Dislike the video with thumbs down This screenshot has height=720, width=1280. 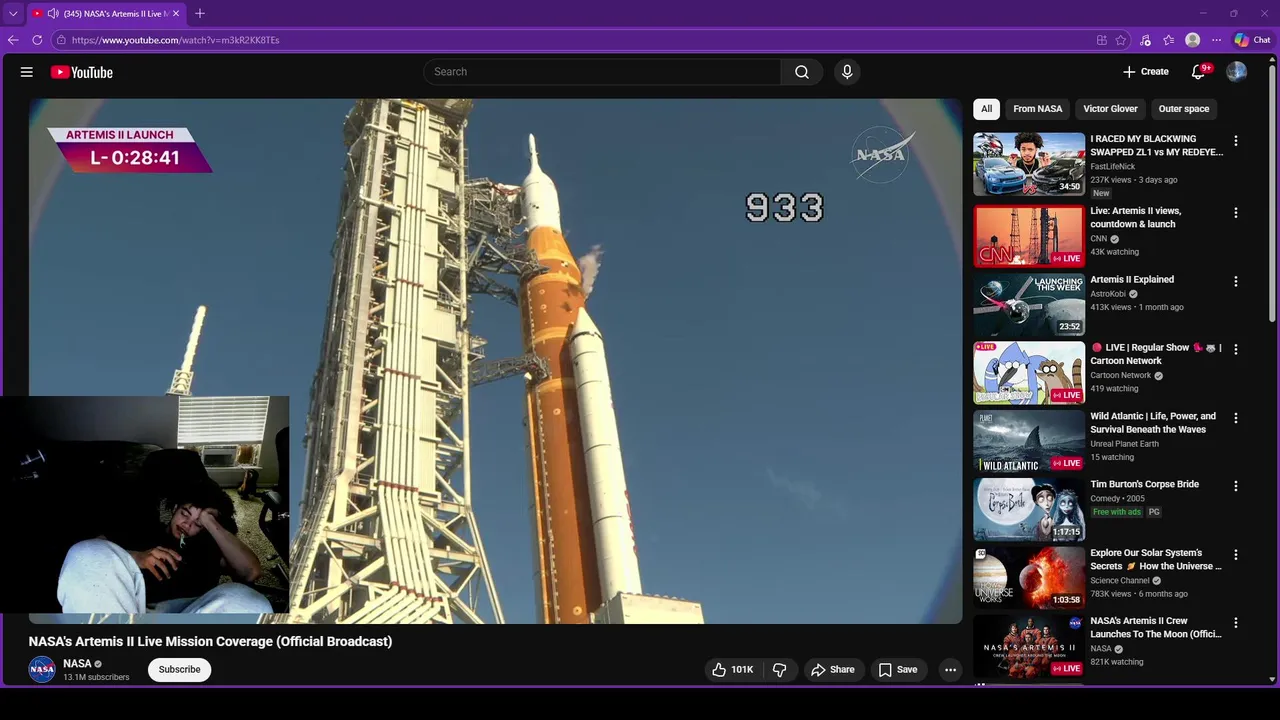780,670
